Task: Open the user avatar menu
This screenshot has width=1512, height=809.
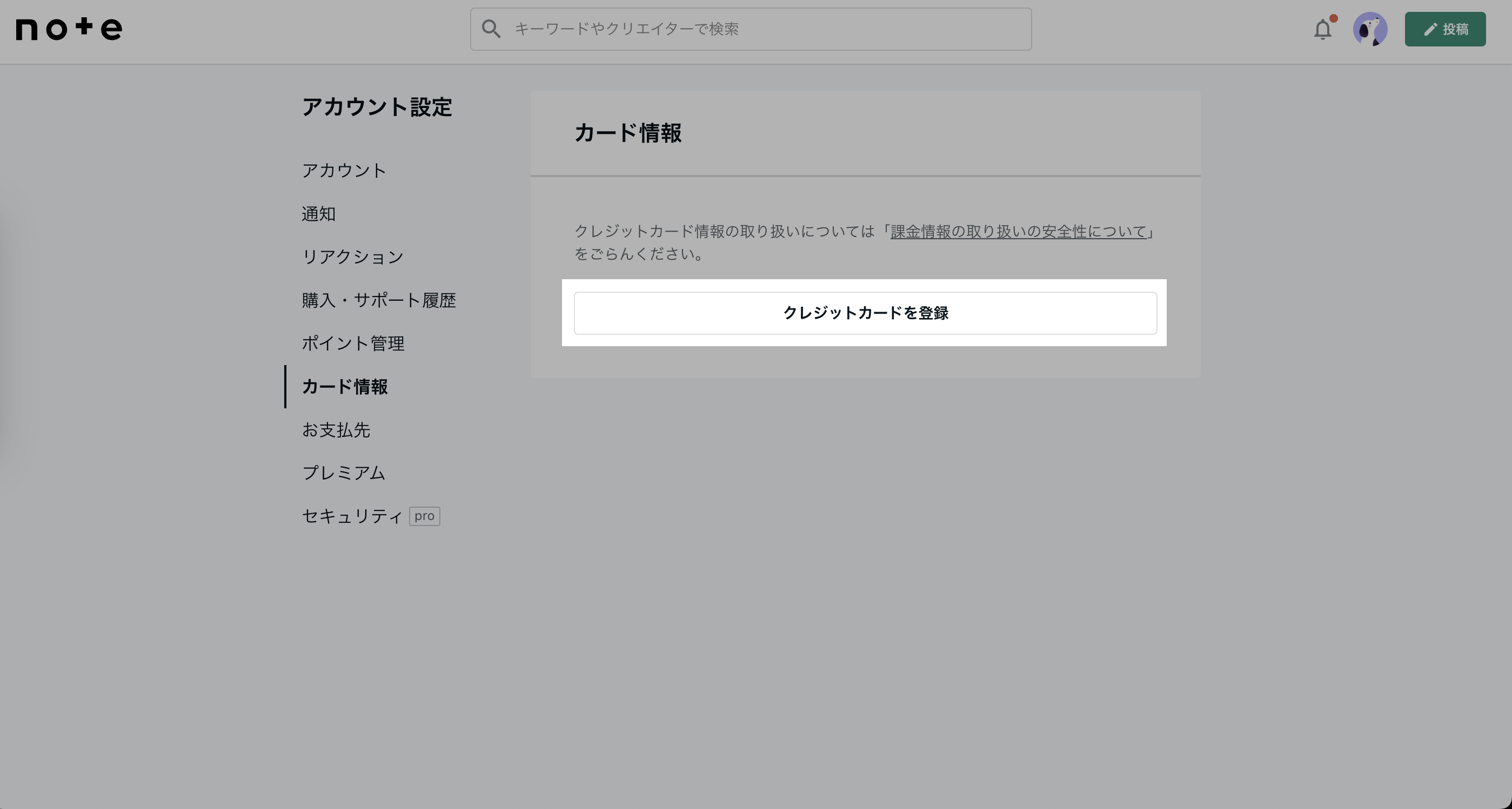Action: pos(1370,29)
